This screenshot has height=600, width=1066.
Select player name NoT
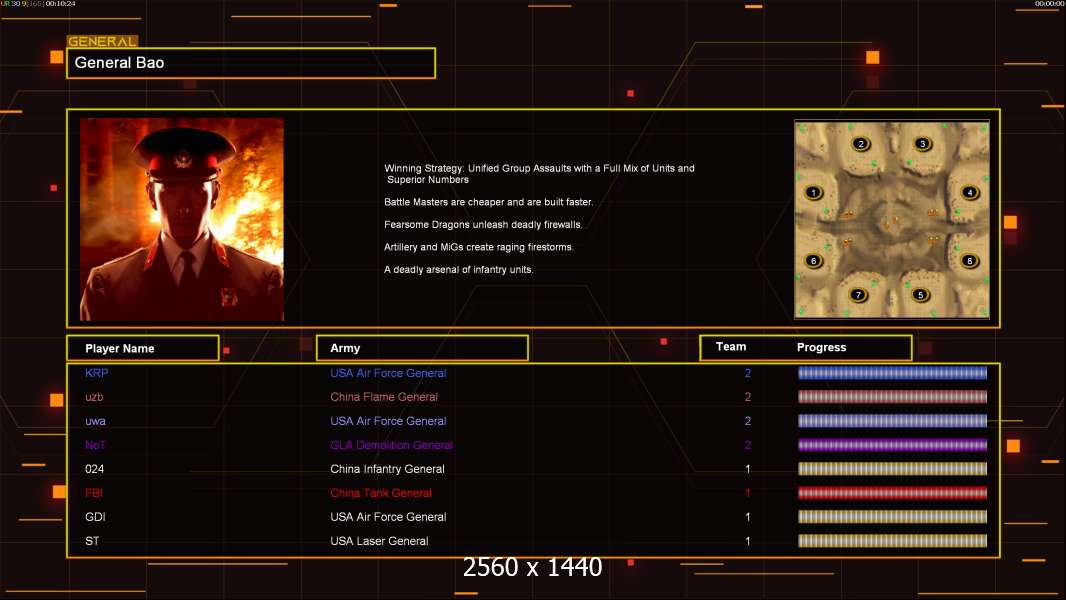[x=95, y=445]
